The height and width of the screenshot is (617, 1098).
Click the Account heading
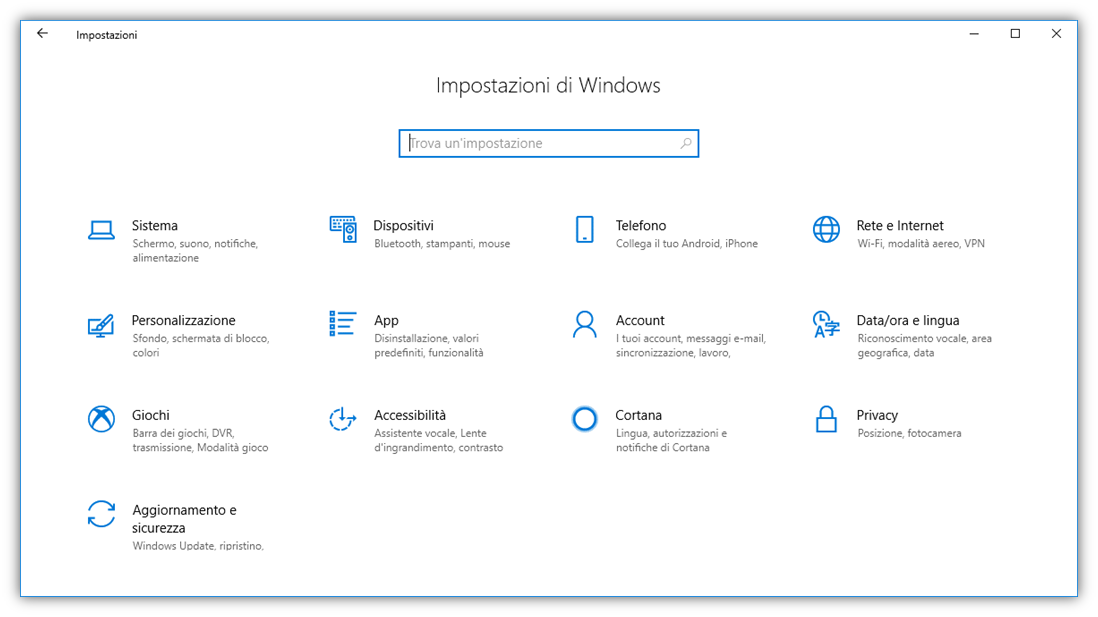point(640,320)
